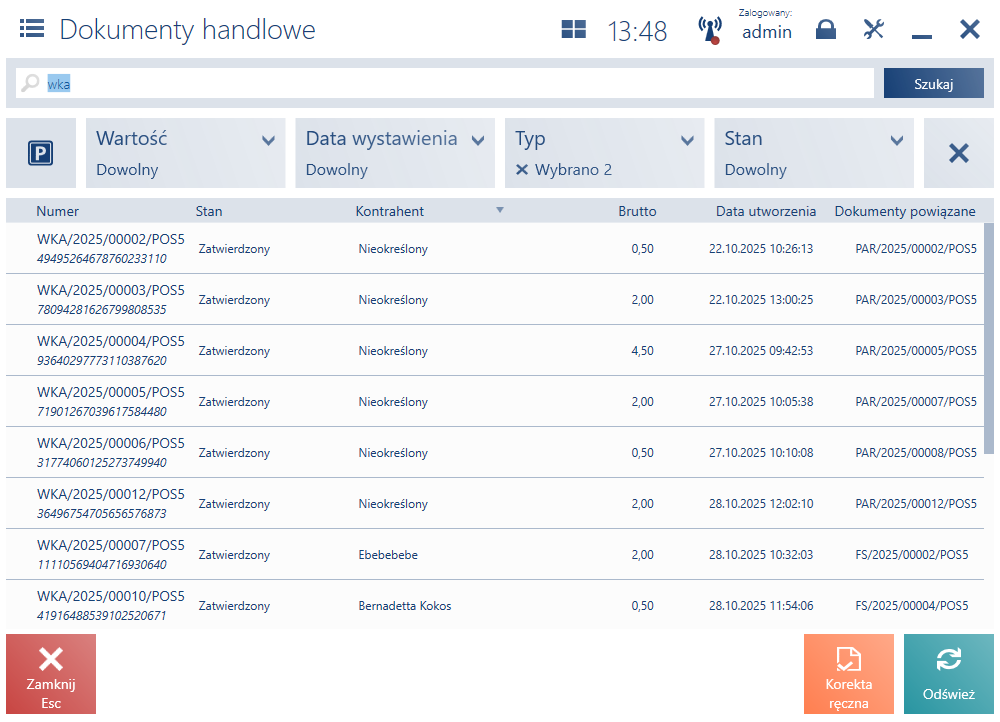Expand the Data wystawienia filter dropdown
Viewport: 1000px width, 722px height.
(x=395, y=153)
